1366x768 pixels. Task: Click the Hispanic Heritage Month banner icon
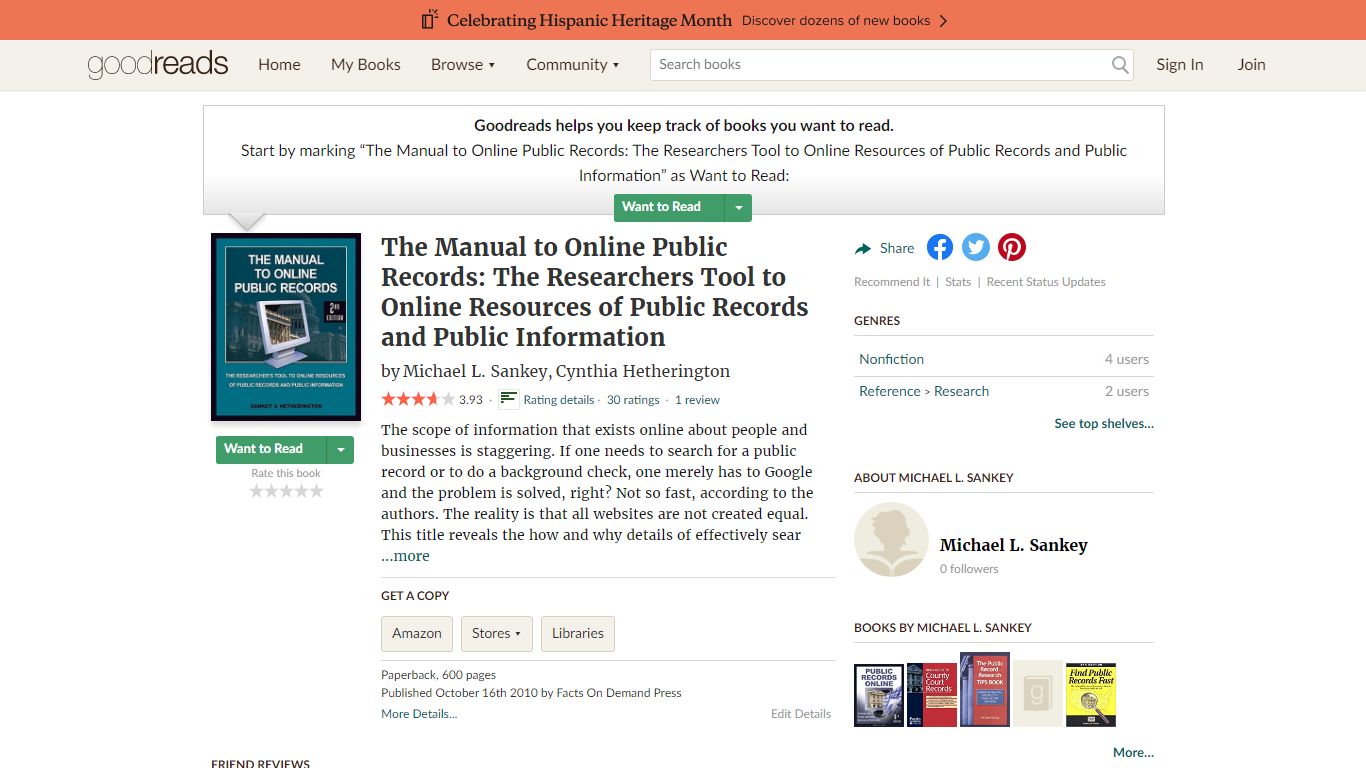[430, 20]
